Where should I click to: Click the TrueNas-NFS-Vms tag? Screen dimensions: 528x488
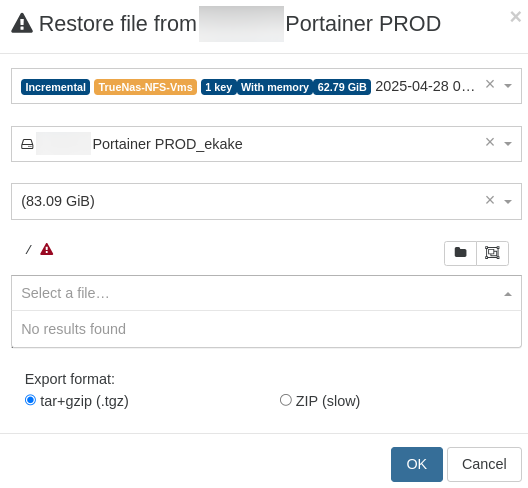(x=145, y=87)
